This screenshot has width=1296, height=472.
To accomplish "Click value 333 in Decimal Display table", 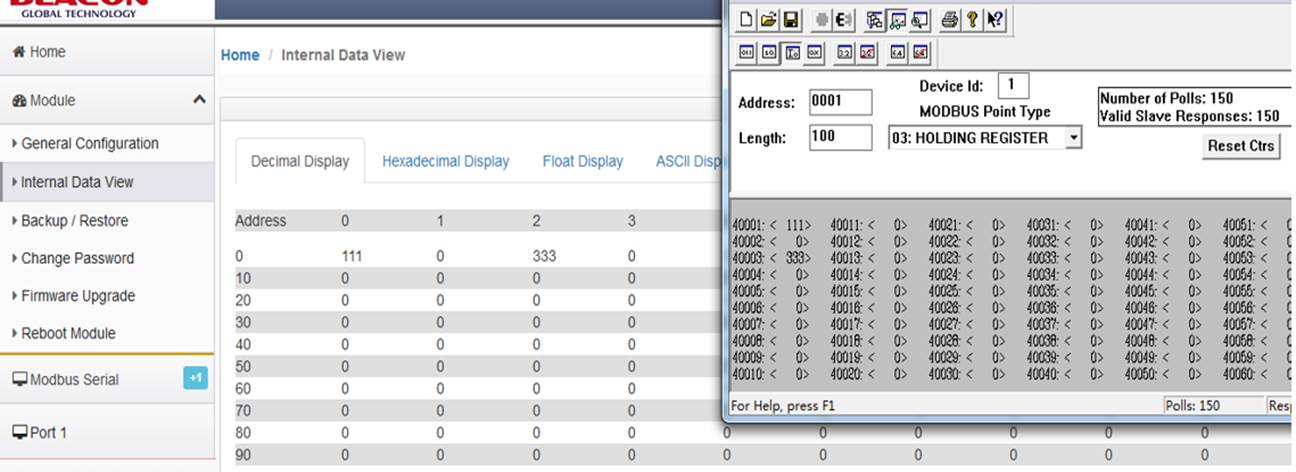I will [543, 256].
